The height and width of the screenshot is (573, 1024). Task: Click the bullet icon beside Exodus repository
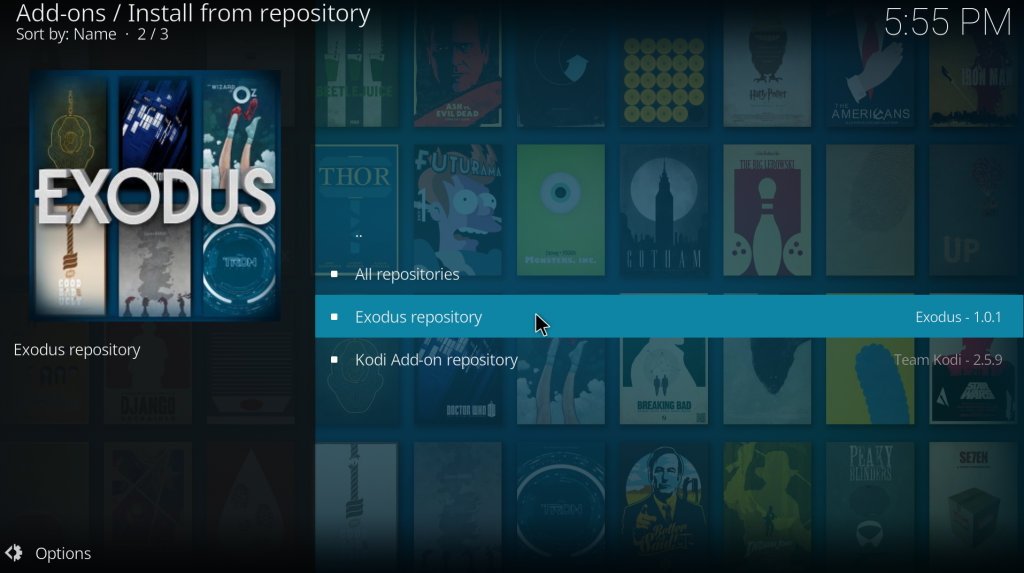[334, 317]
